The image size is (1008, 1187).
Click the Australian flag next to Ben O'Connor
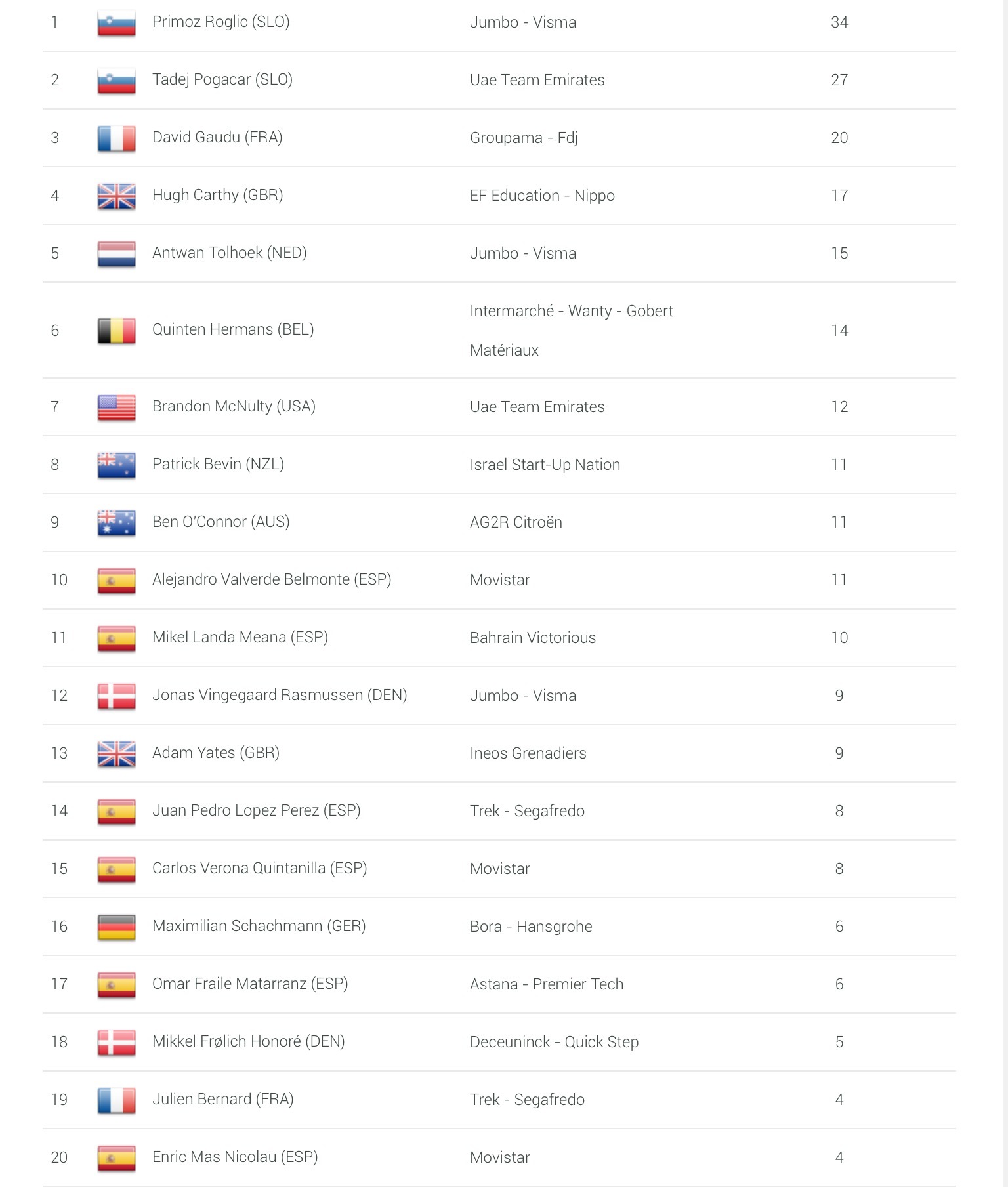pos(116,523)
